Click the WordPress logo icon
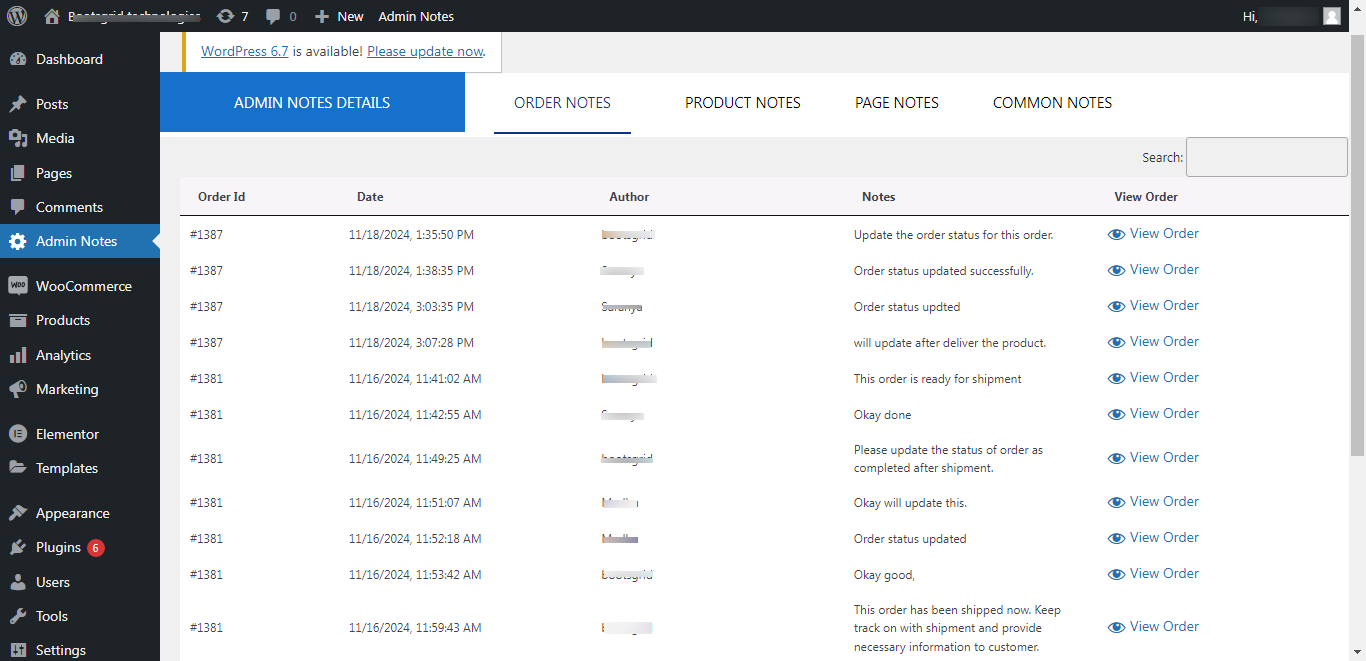This screenshot has width=1366, height=661. click(x=17, y=16)
